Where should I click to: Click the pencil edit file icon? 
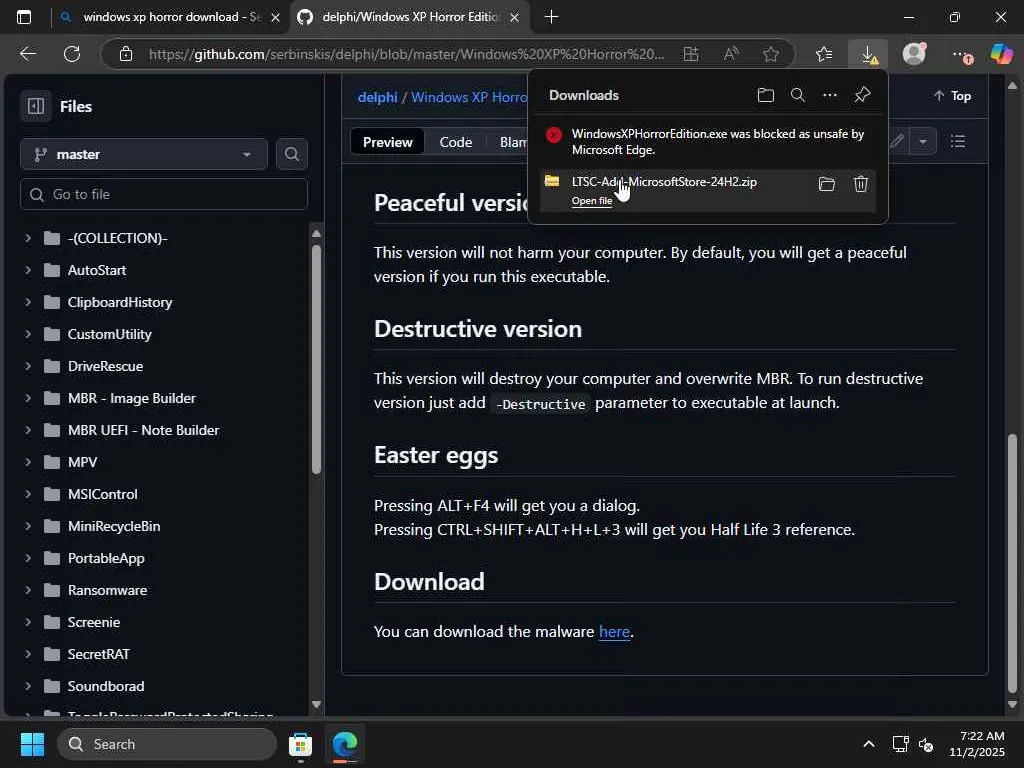[x=897, y=141]
